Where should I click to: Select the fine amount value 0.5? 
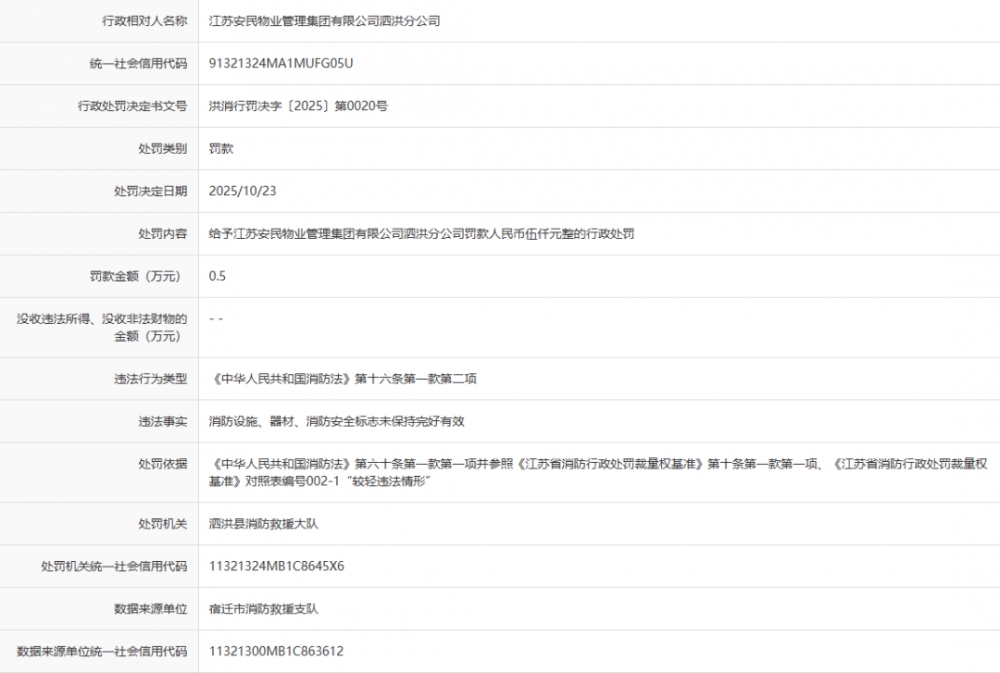click(x=217, y=276)
